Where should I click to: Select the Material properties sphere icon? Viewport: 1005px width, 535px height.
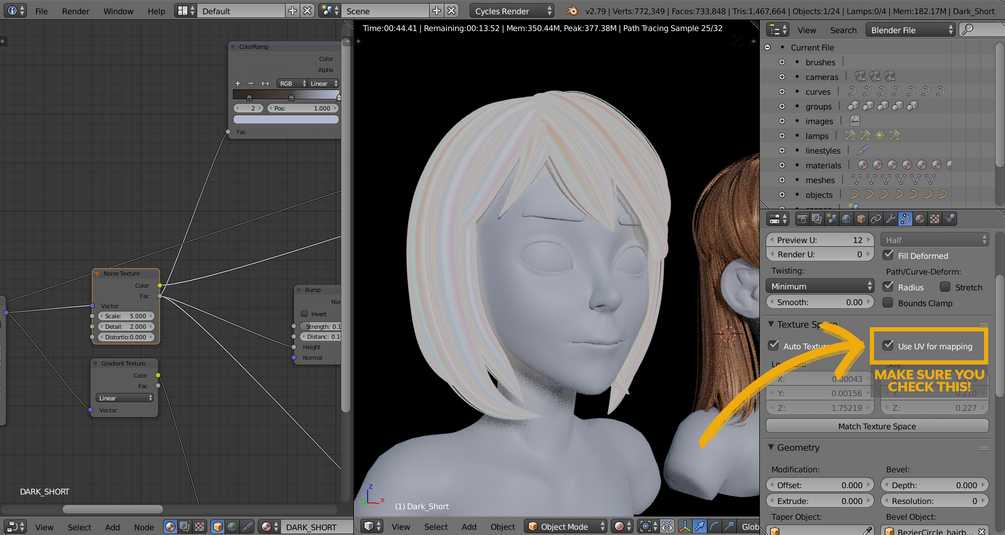click(x=920, y=219)
